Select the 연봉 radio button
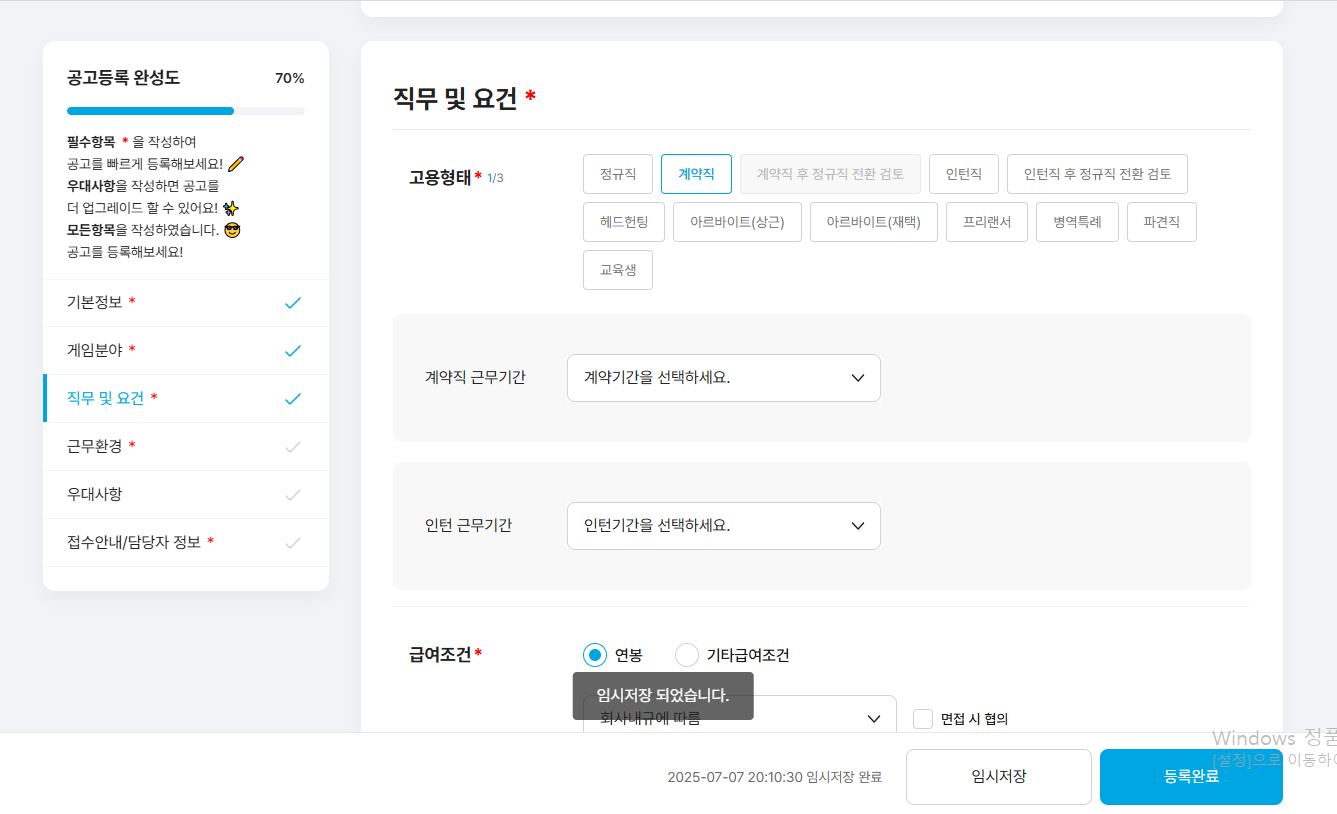The image size is (1337, 814). click(x=595, y=655)
